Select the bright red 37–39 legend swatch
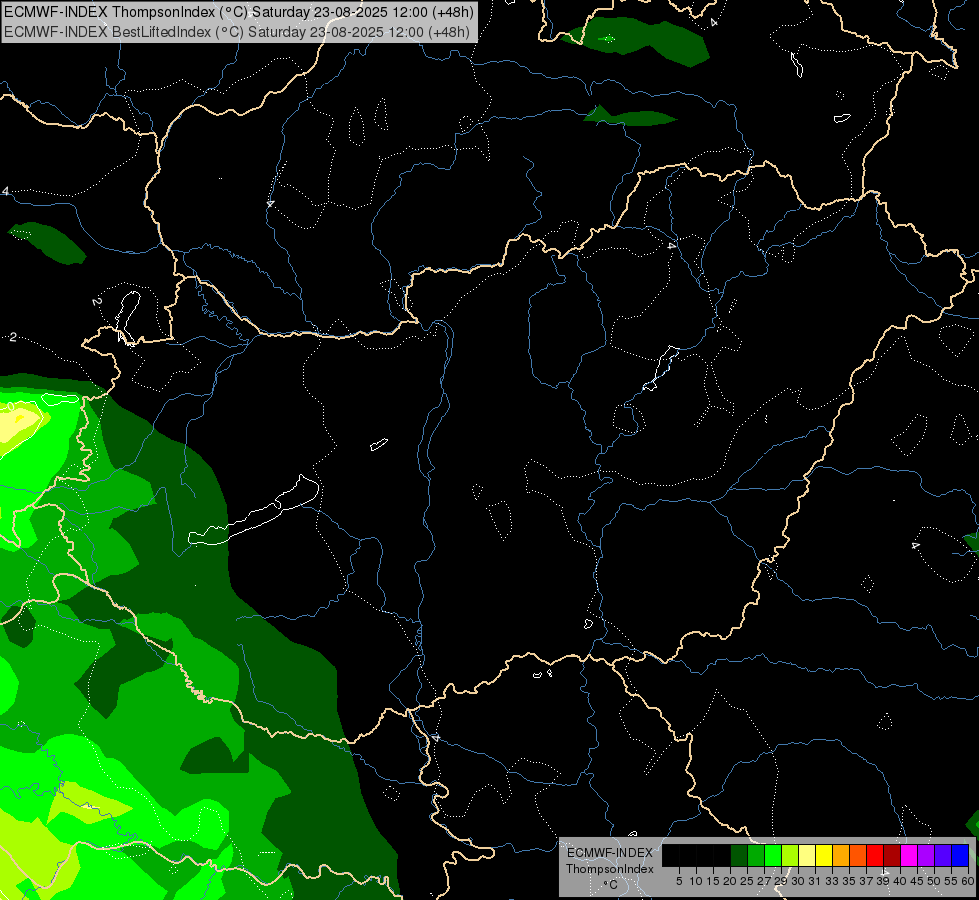Screen dimensions: 979x900 875,855
